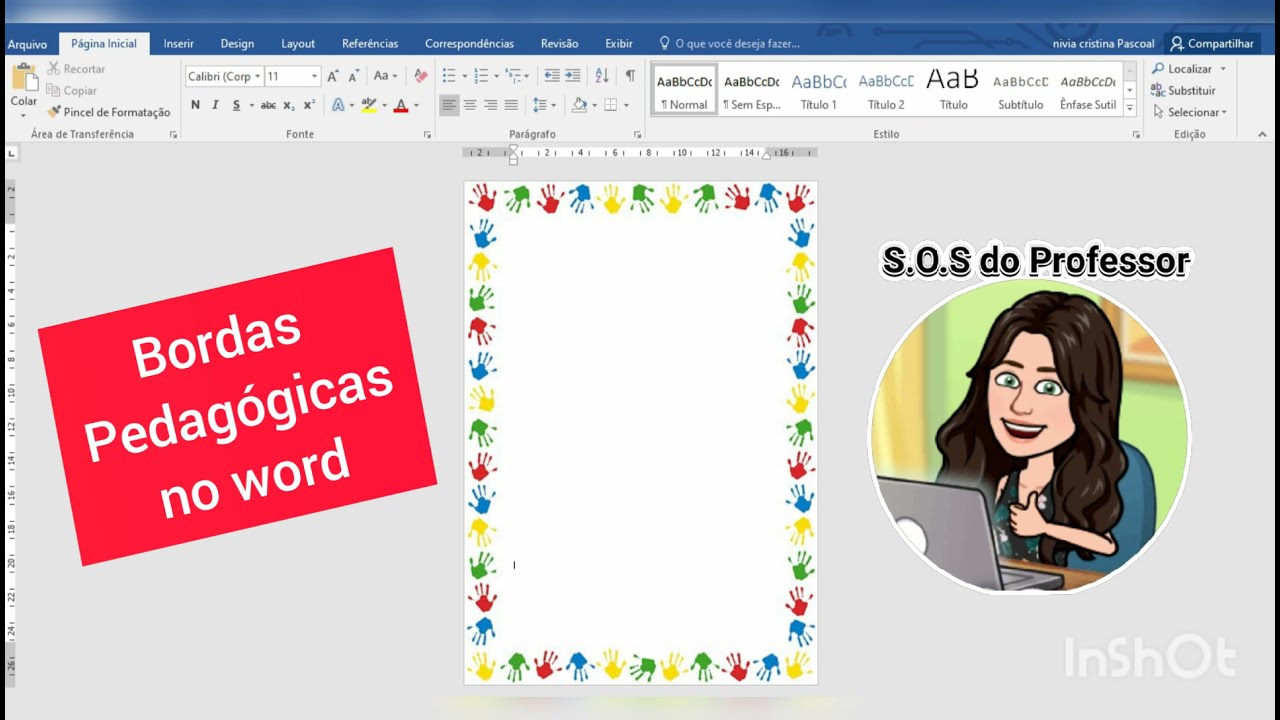Apply the Ênfase Sutil style
The height and width of the screenshot is (720, 1280).
tap(1088, 89)
